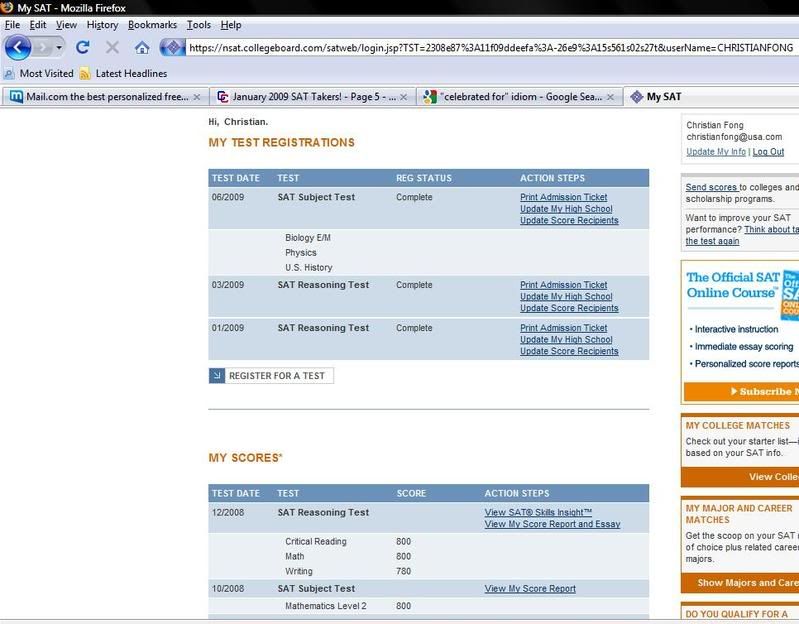Open the recent pages history dropdown arrow

click(60, 47)
